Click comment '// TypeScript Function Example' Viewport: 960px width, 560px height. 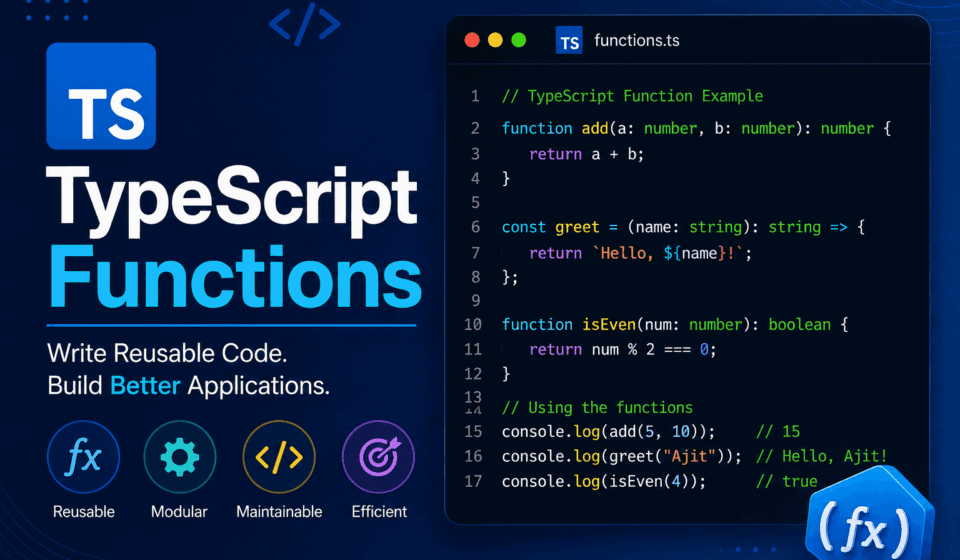click(x=632, y=96)
